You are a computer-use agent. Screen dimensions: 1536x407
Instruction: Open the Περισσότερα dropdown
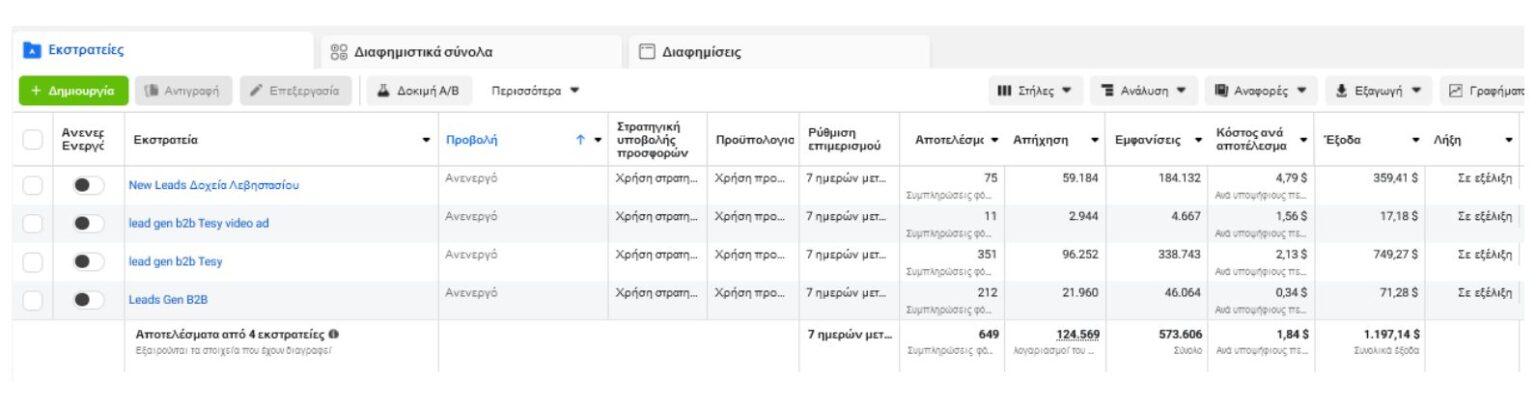click(x=535, y=91)
